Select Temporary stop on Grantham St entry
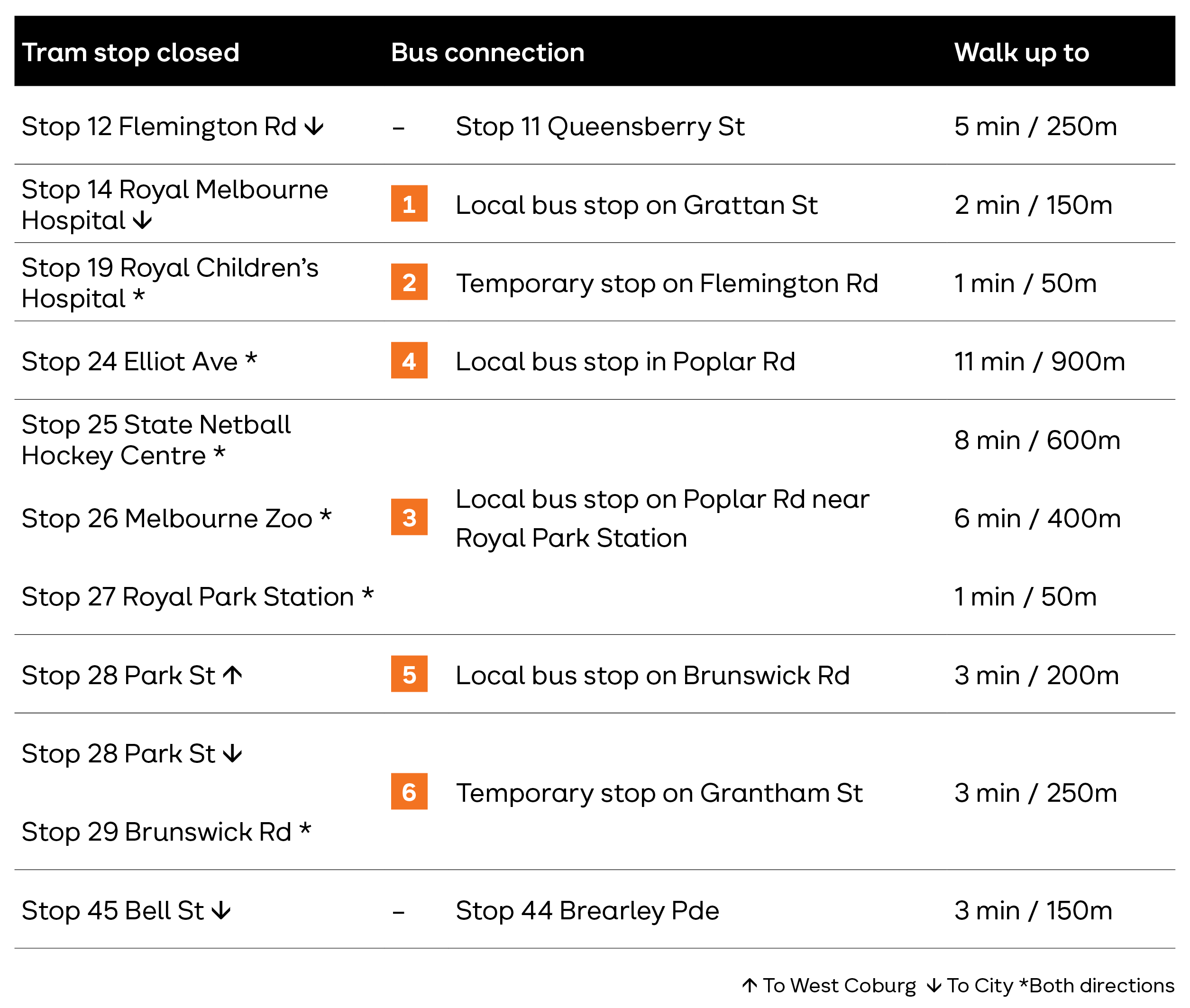1190x1008 pixels. 659,793
